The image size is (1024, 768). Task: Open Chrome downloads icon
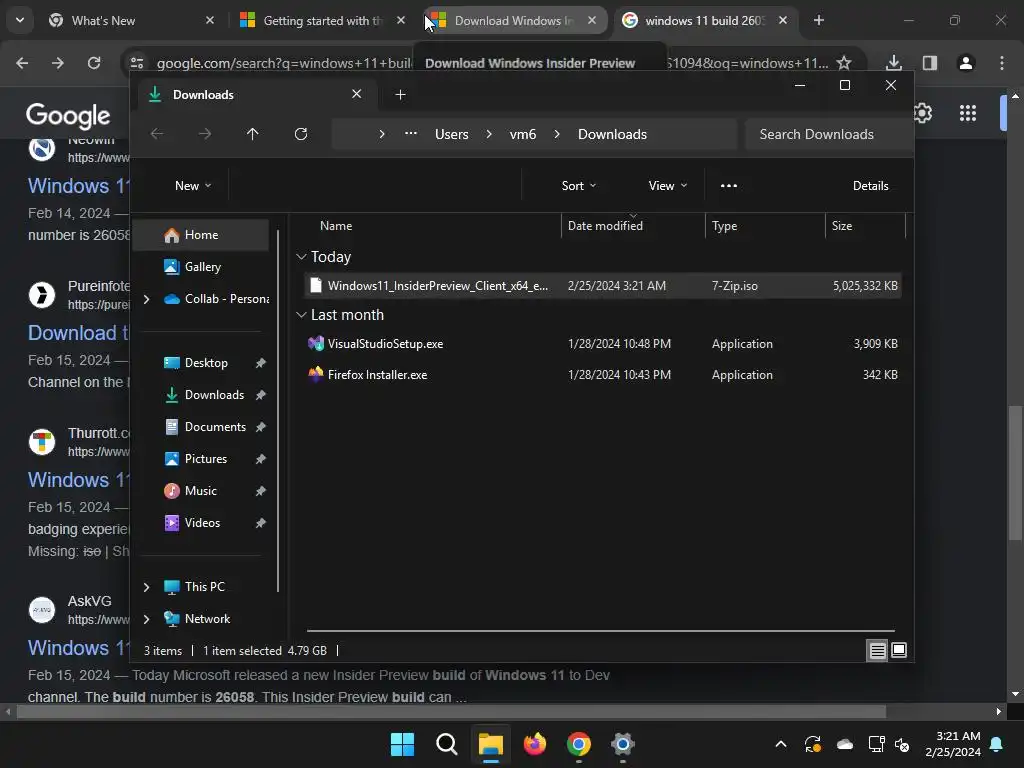pos(894,63)
